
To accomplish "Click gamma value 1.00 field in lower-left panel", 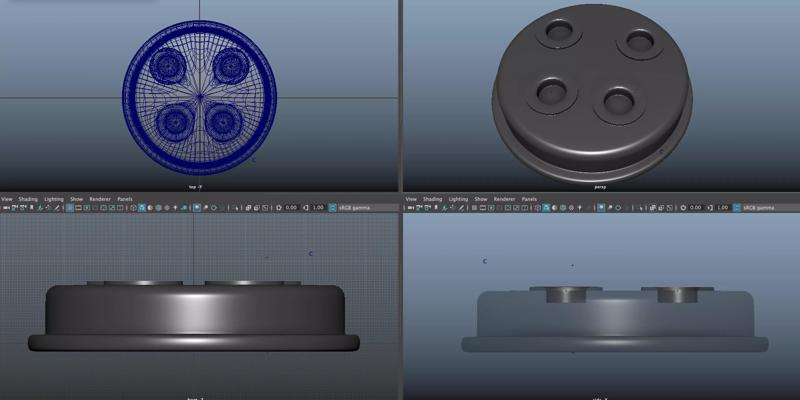I will (x=318, y=208).
